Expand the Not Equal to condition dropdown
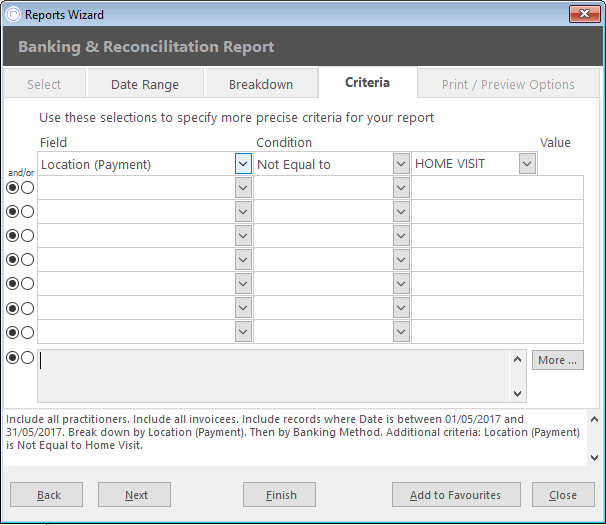 [401, 164]
